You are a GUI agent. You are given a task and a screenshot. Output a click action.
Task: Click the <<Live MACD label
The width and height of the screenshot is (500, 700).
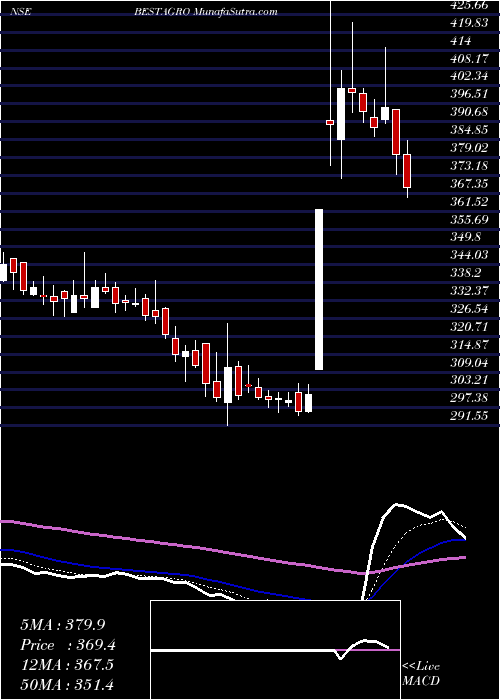tap(421, 673)
